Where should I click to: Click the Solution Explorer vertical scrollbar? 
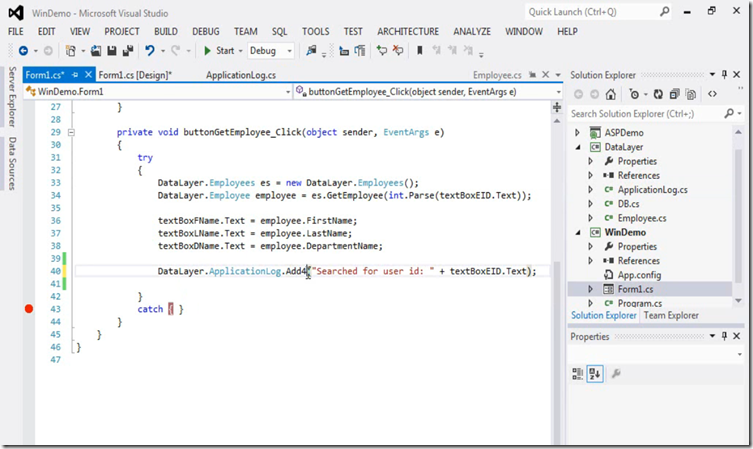click(739, 216)
